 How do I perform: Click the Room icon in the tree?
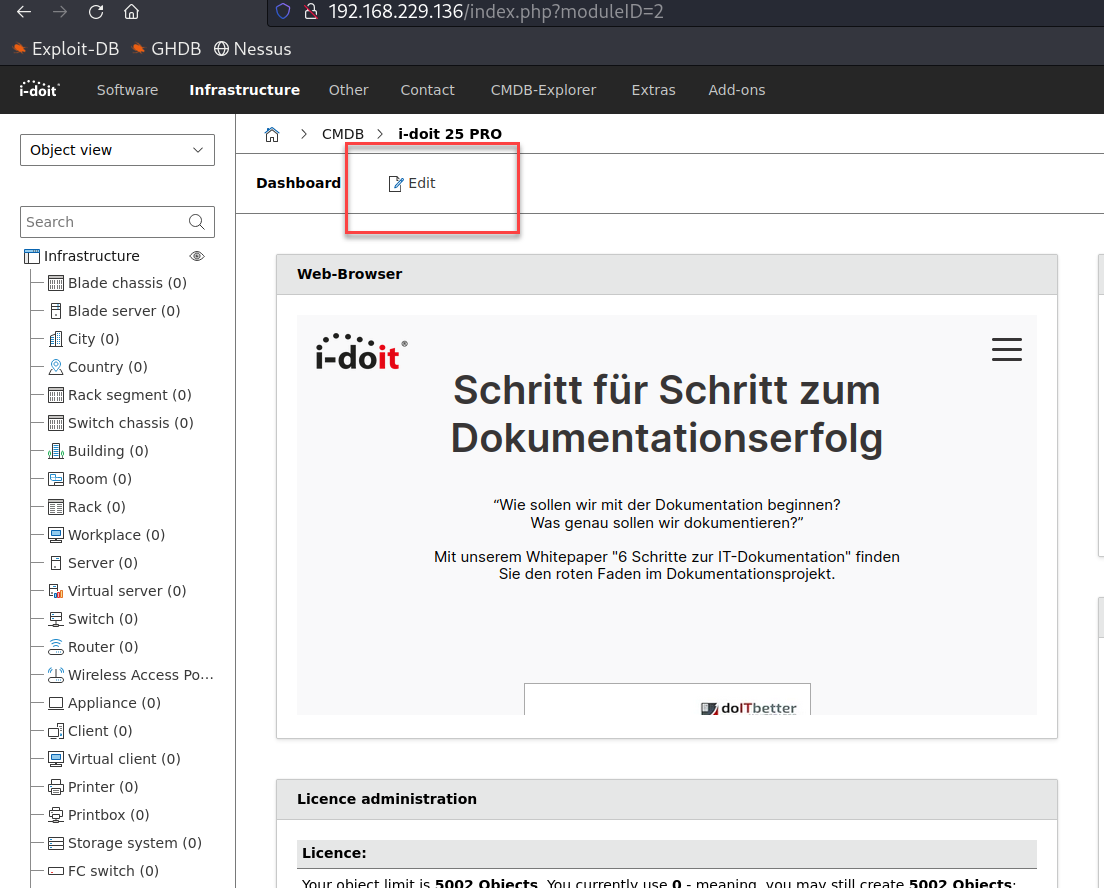[56, 479]
